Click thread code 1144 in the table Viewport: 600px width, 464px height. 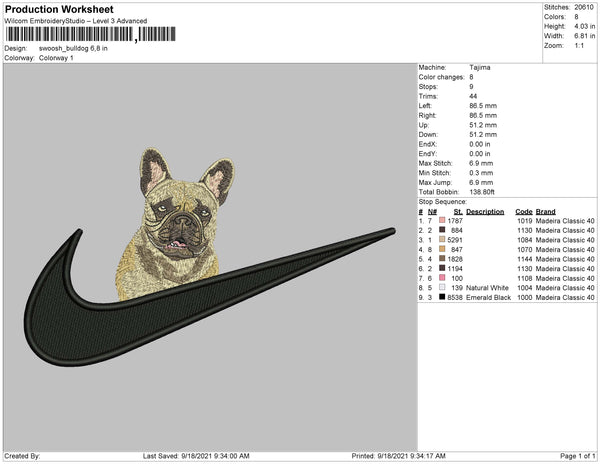tap(525, 259)
